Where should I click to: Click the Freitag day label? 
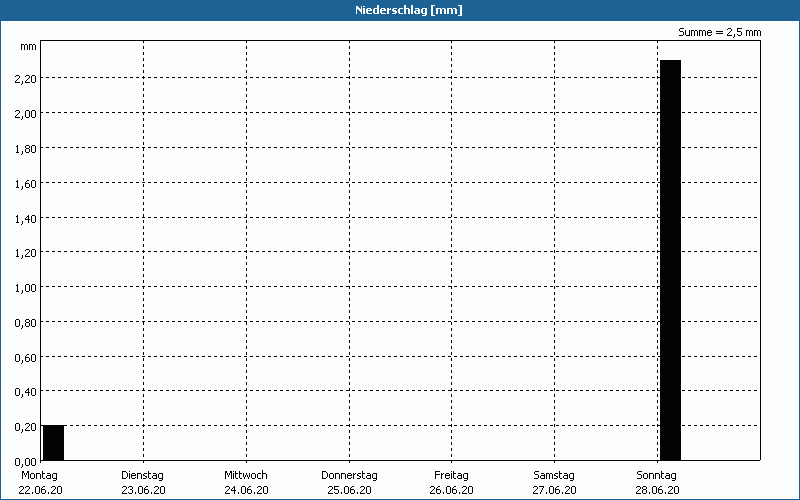point(451,475)
